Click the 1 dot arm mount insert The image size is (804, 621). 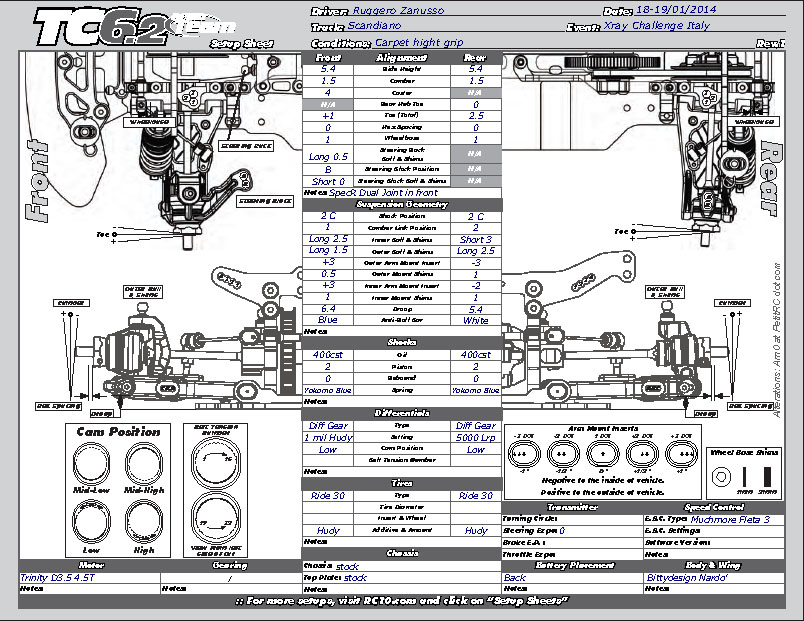602,454
